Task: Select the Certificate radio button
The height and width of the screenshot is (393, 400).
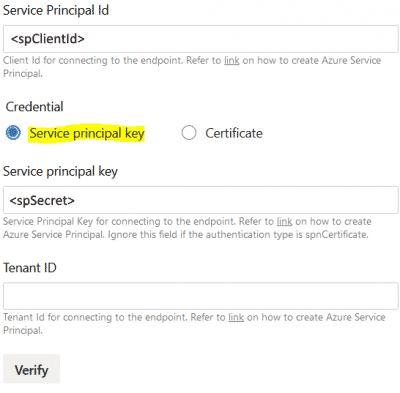Action: point(189,133)
